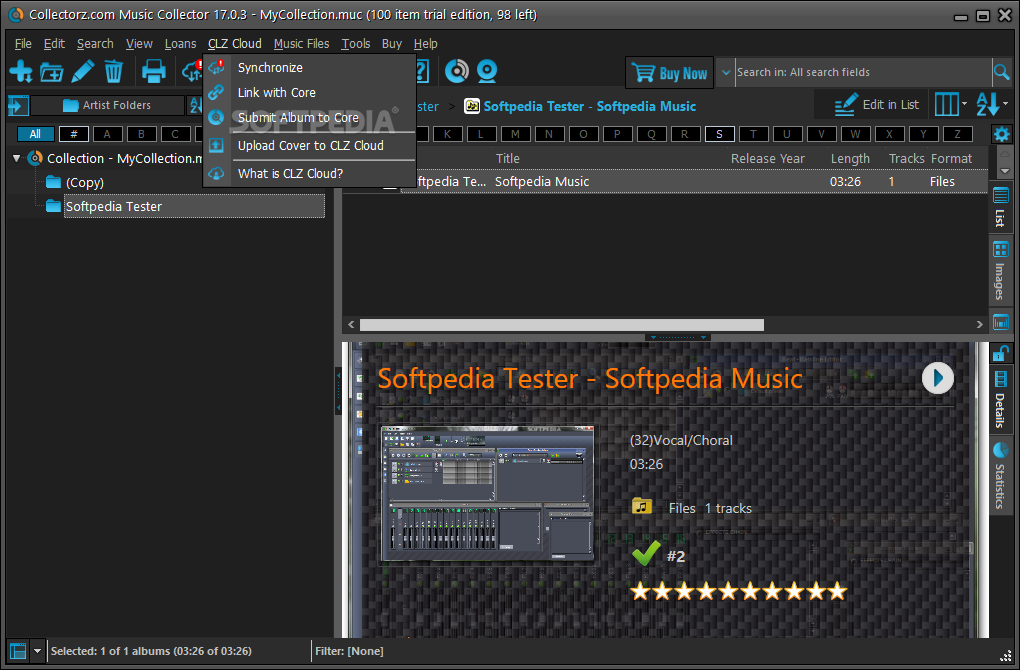Viewport: 1020px width, 670px height.
Task: Sort by the Release Year column
Action: (768, 159)
